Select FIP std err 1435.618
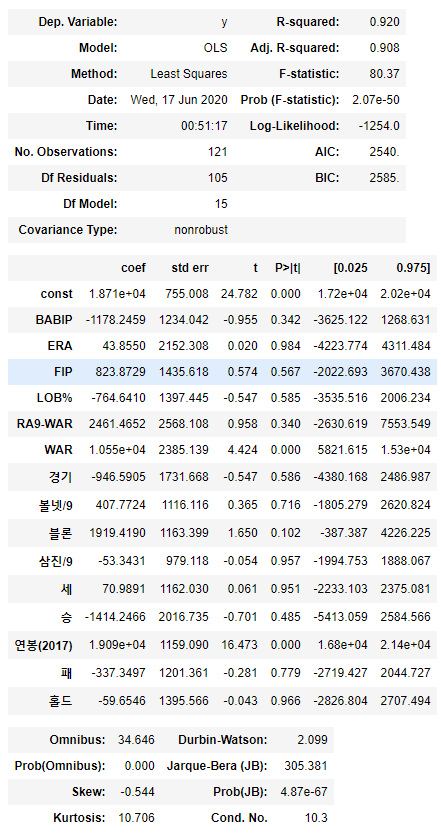The image size is (441, 836). pos(184,372)
